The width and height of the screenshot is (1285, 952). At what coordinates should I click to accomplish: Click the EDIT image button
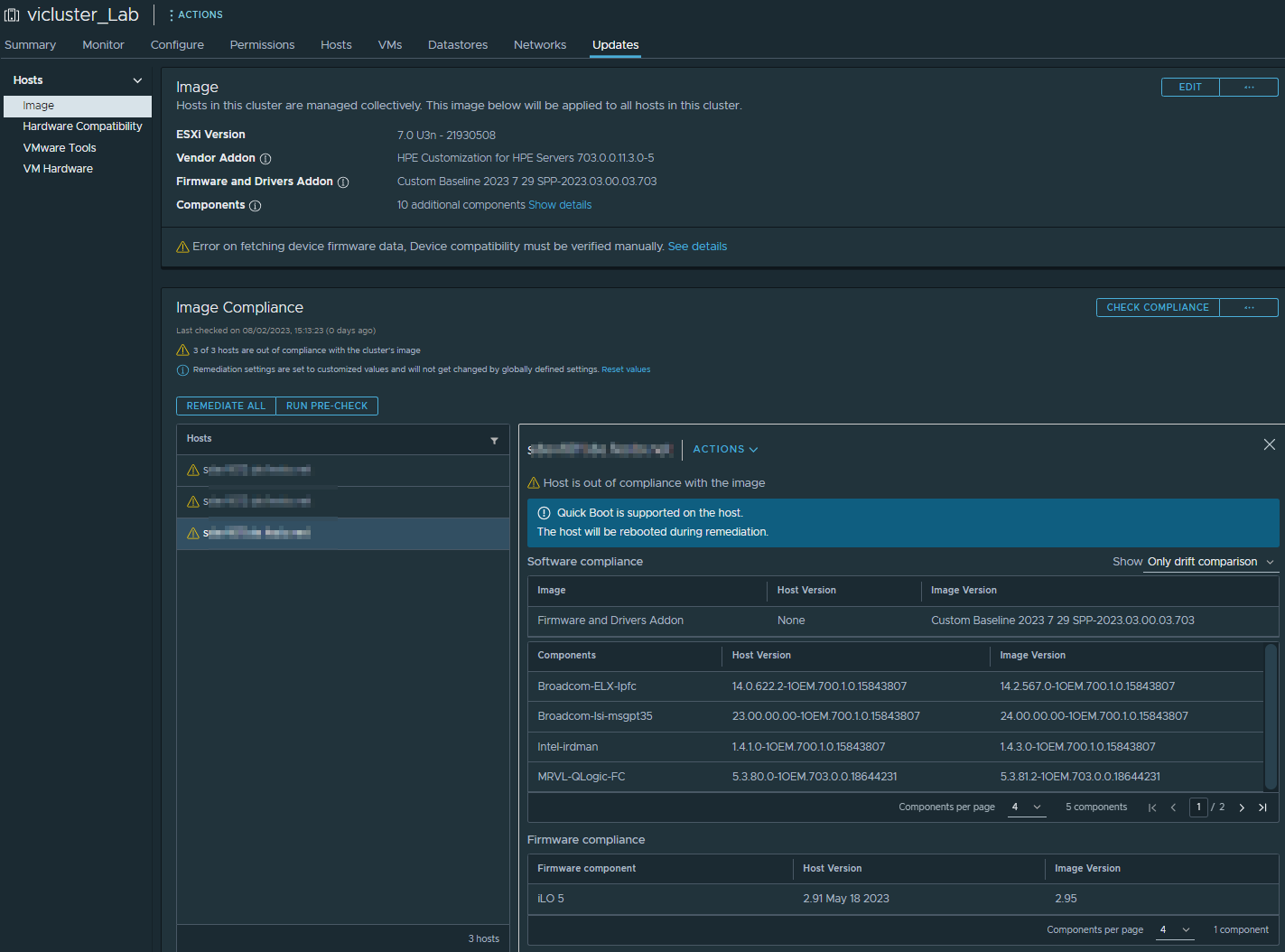point(1190,88)
